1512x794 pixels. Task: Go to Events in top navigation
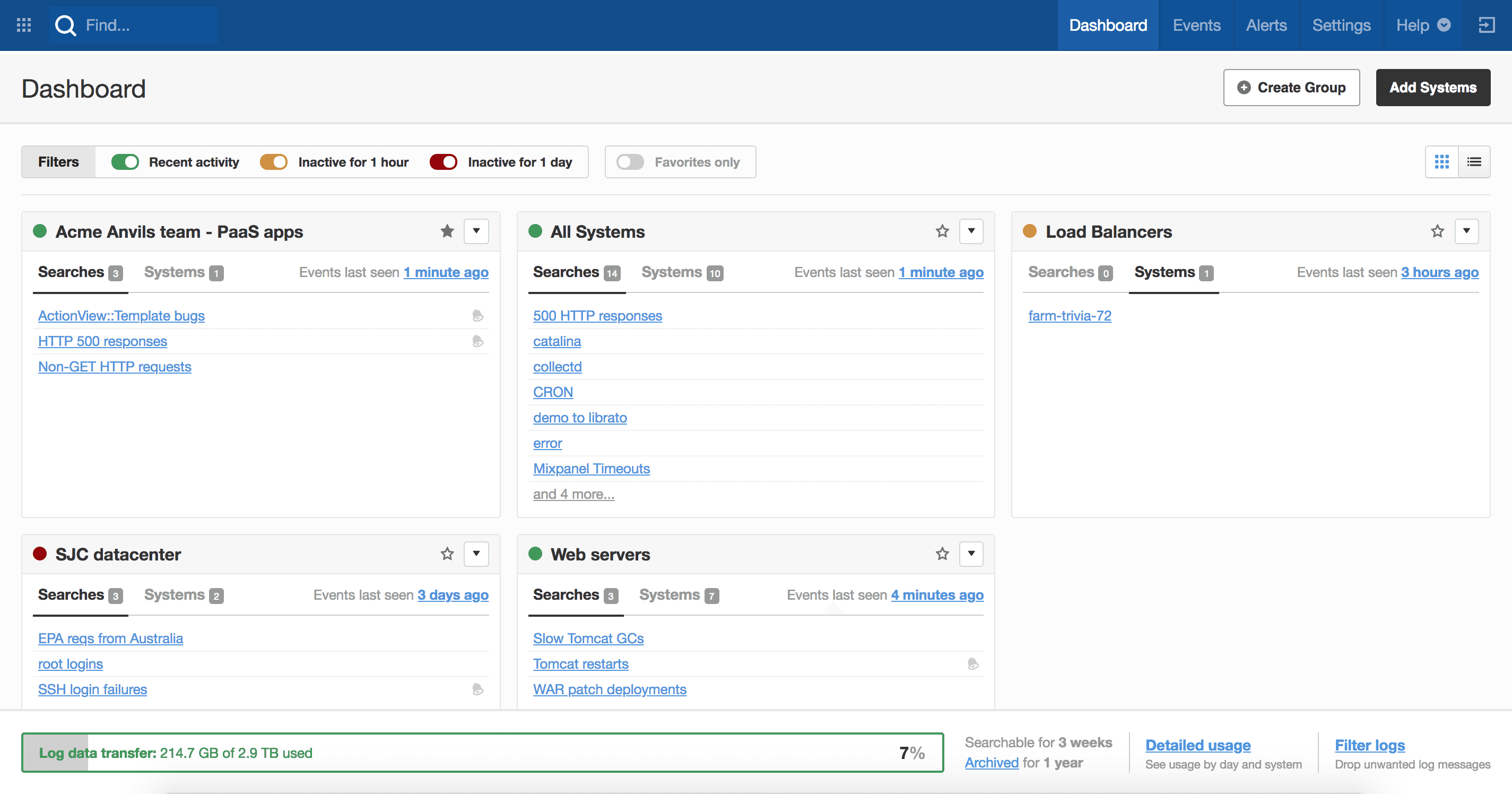1196,25
